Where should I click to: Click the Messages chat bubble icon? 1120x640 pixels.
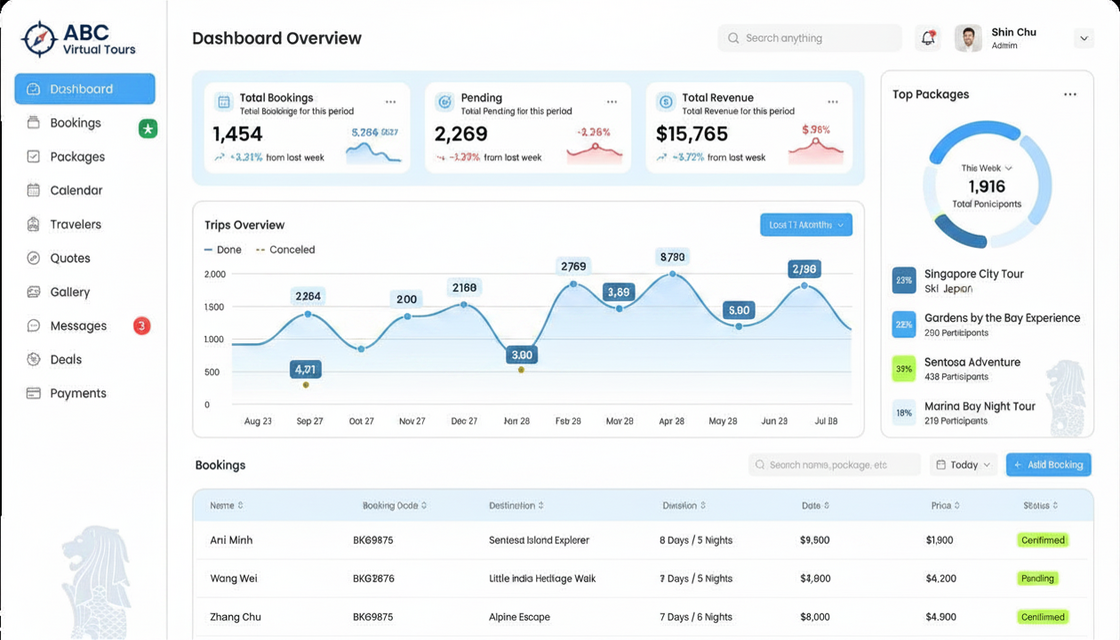click(34, 326)
